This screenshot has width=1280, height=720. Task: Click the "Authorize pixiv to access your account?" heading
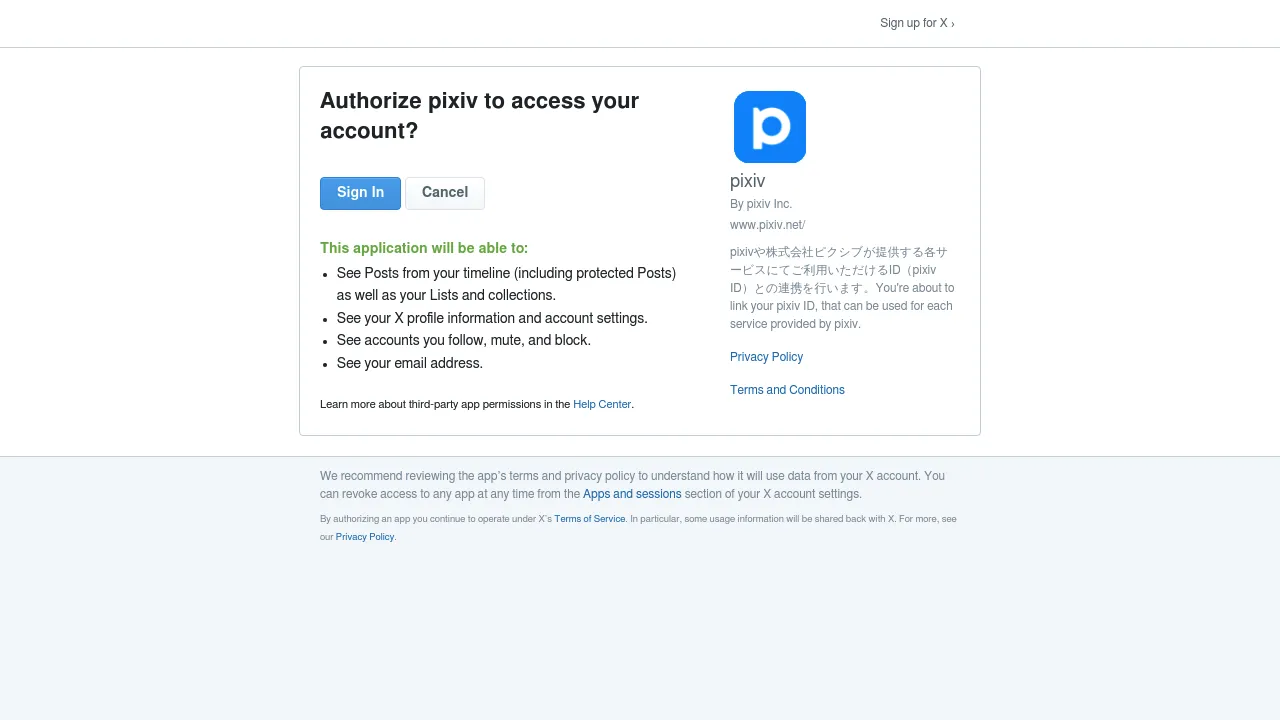pyautogui.click(x=479, y=115)
